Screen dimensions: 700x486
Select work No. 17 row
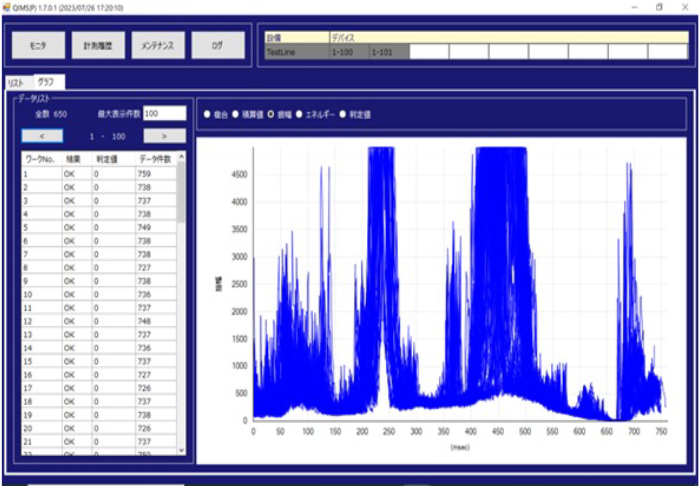pyautogui.click(x=100, y=388)
